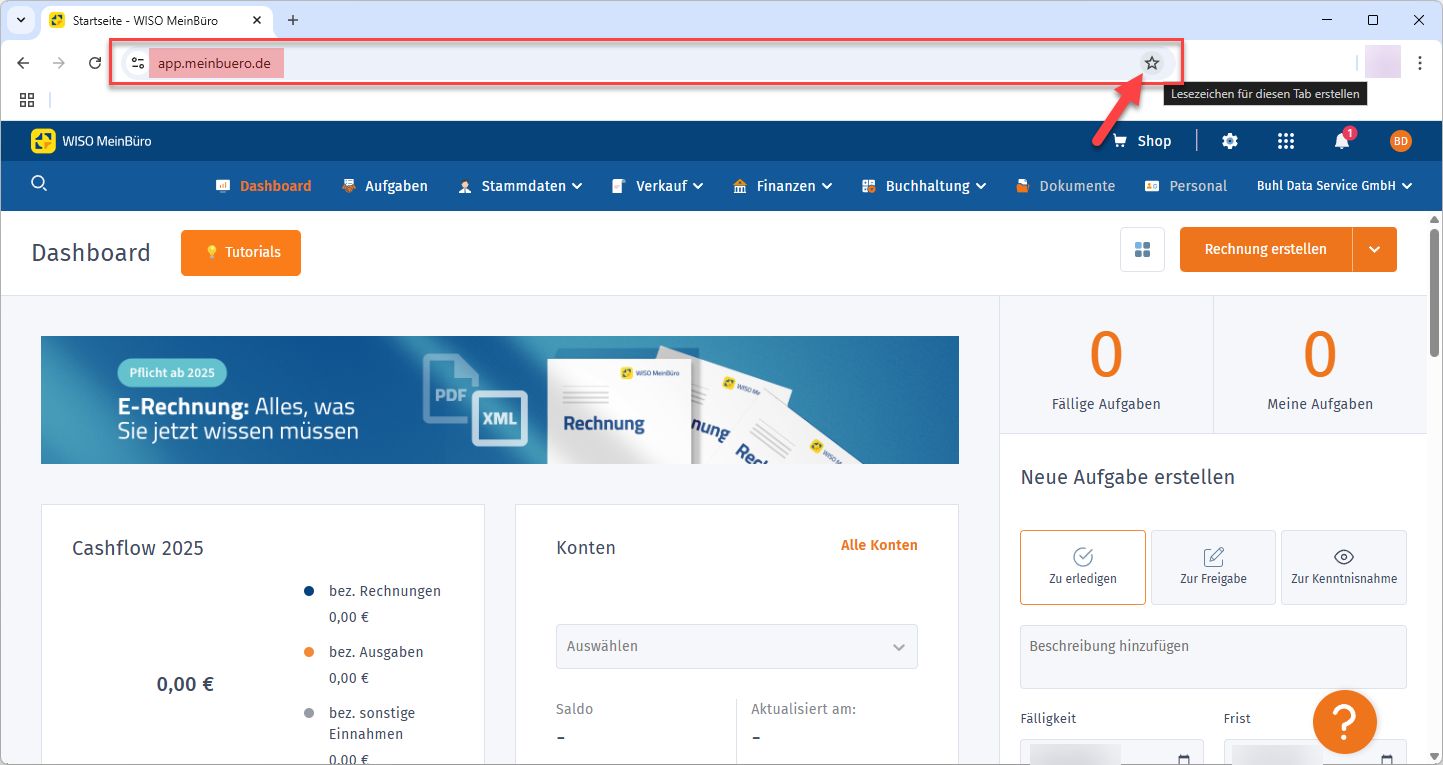The image size is (1443, 765).
Task: Open dashboard widget layout grid icon
Action: pyautogui.click(x=1142, y=249)
